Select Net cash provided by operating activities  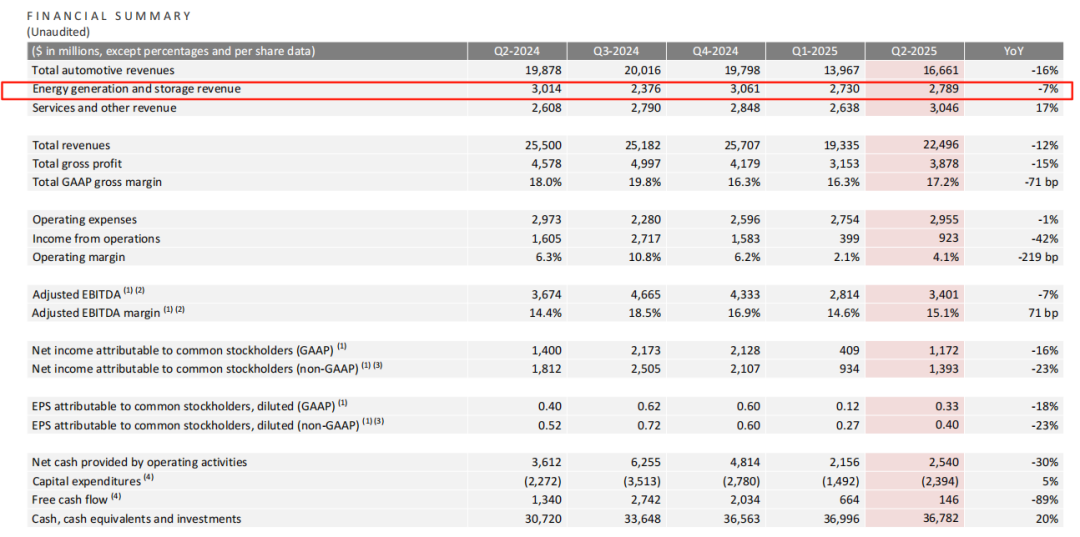click(x=139, y=462)
